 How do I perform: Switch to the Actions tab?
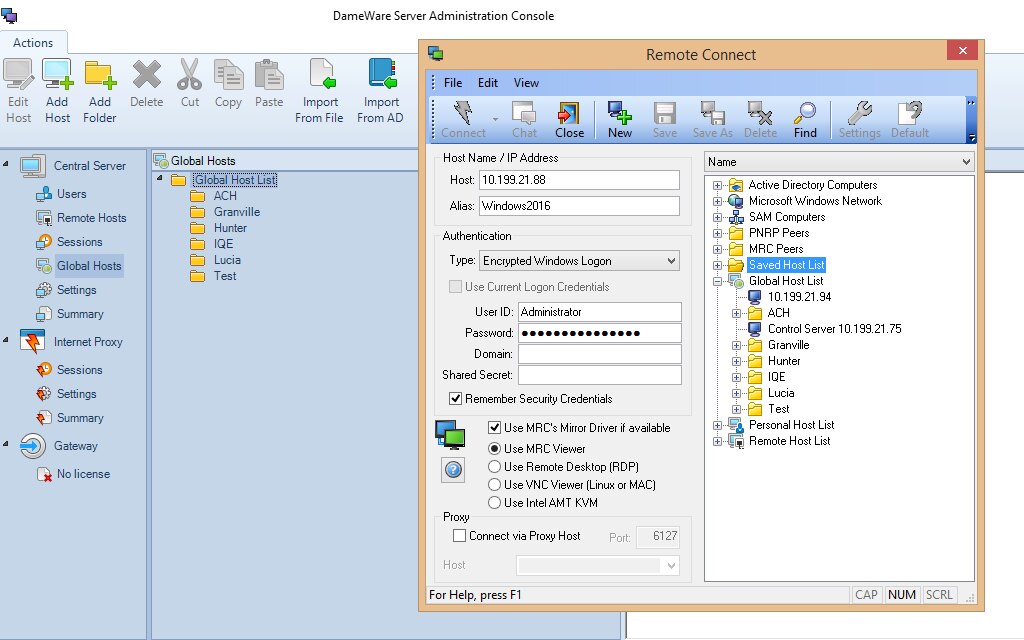34,42
